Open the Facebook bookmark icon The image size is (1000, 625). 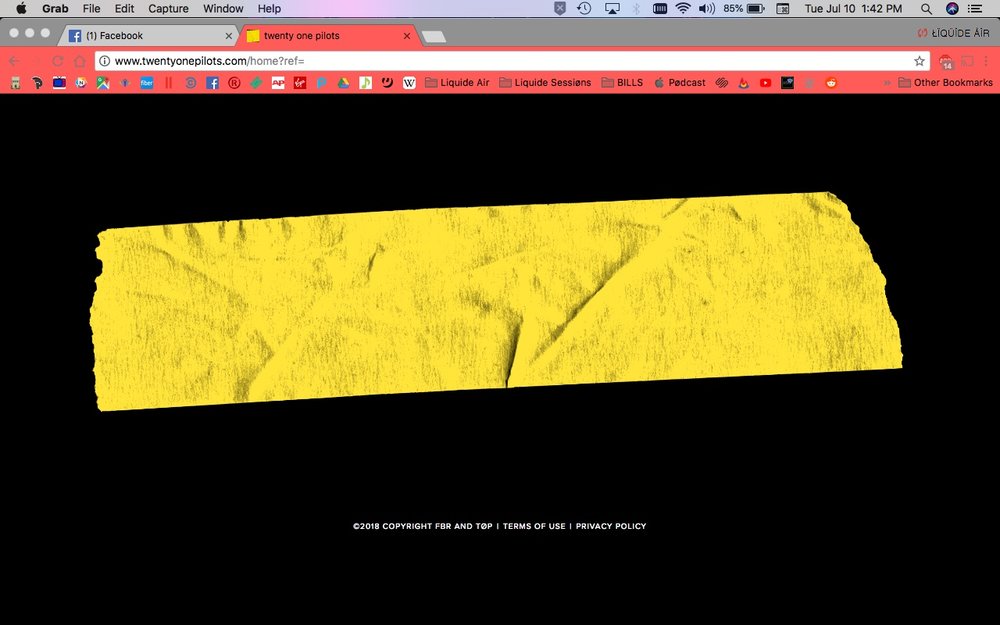[x=211, y=82]
